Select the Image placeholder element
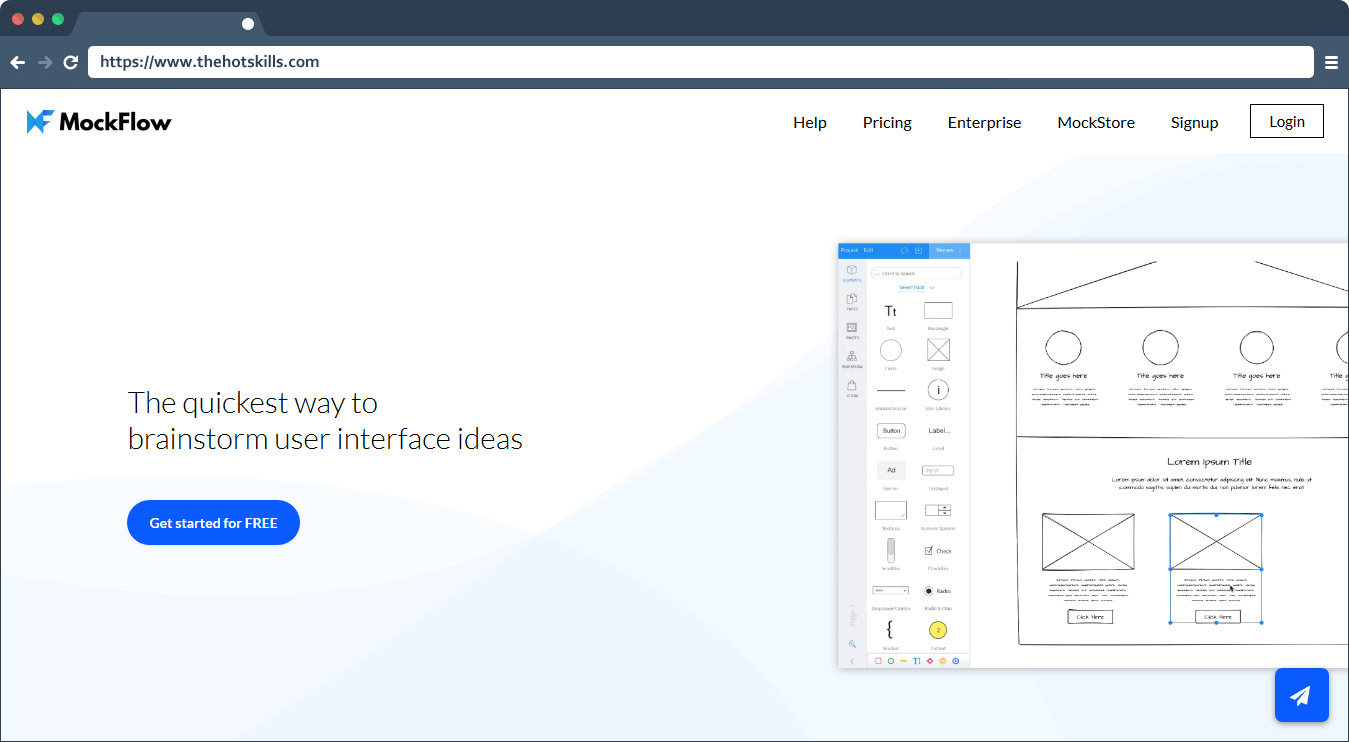Viewport: 1349px width, 742px height. (938, 352)
